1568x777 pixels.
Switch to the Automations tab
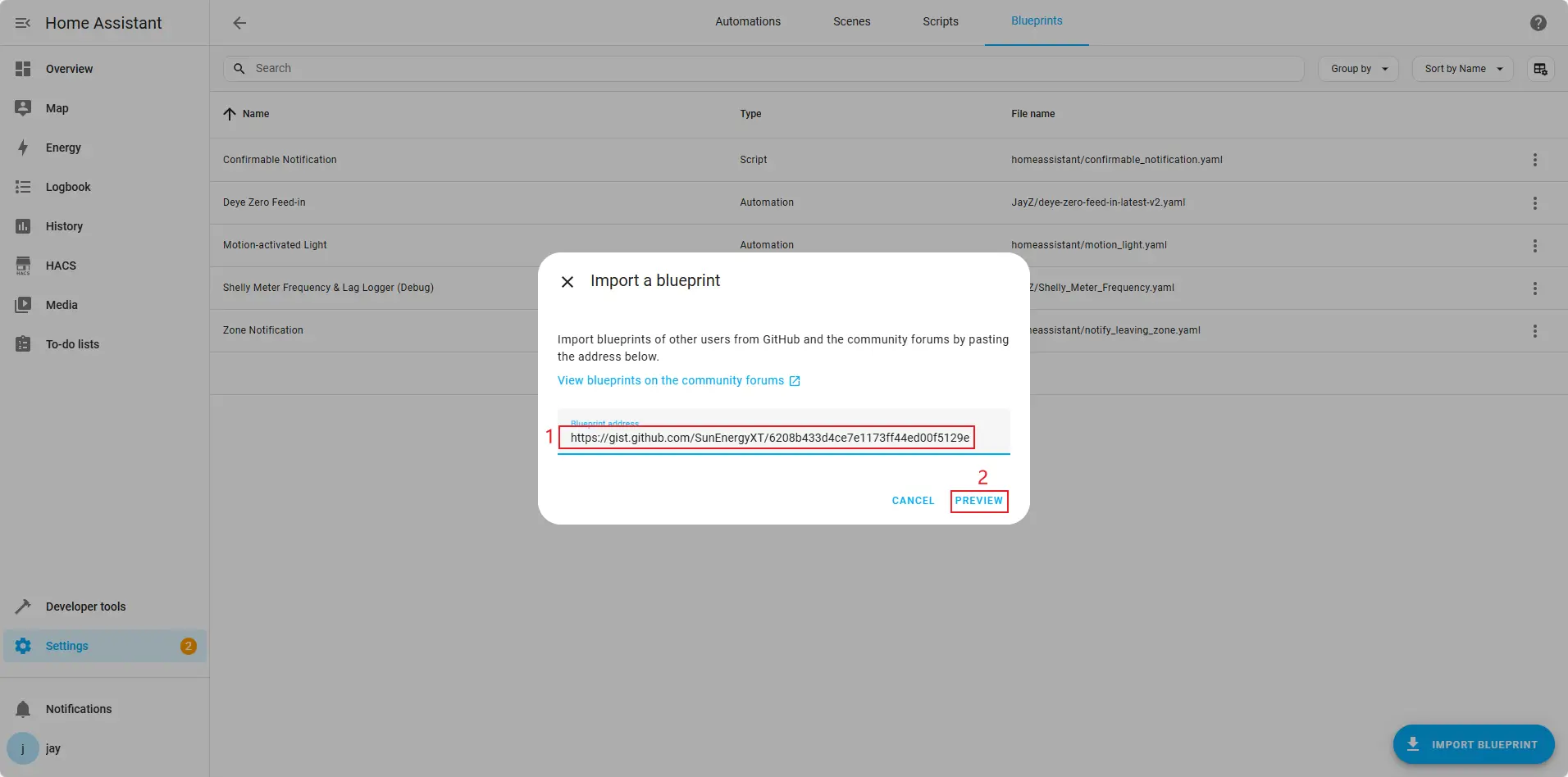pyautogui.click(x=747, y=21)
